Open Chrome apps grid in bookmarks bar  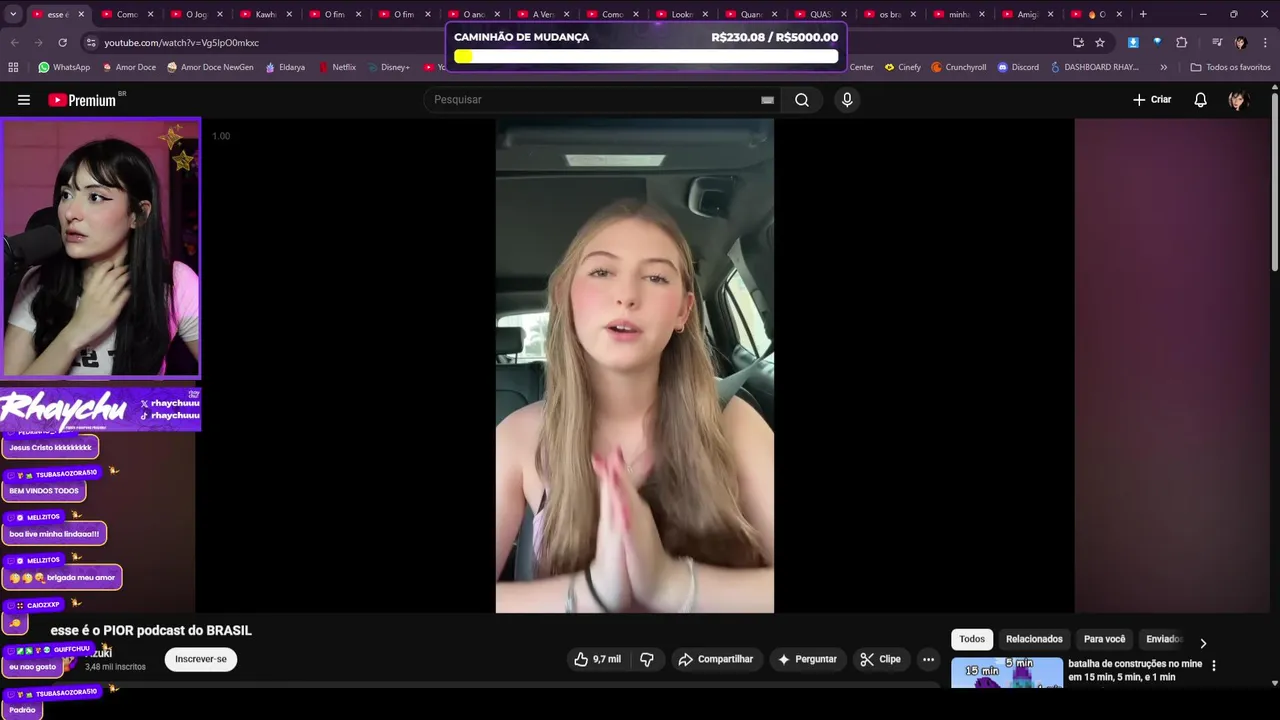13,67
